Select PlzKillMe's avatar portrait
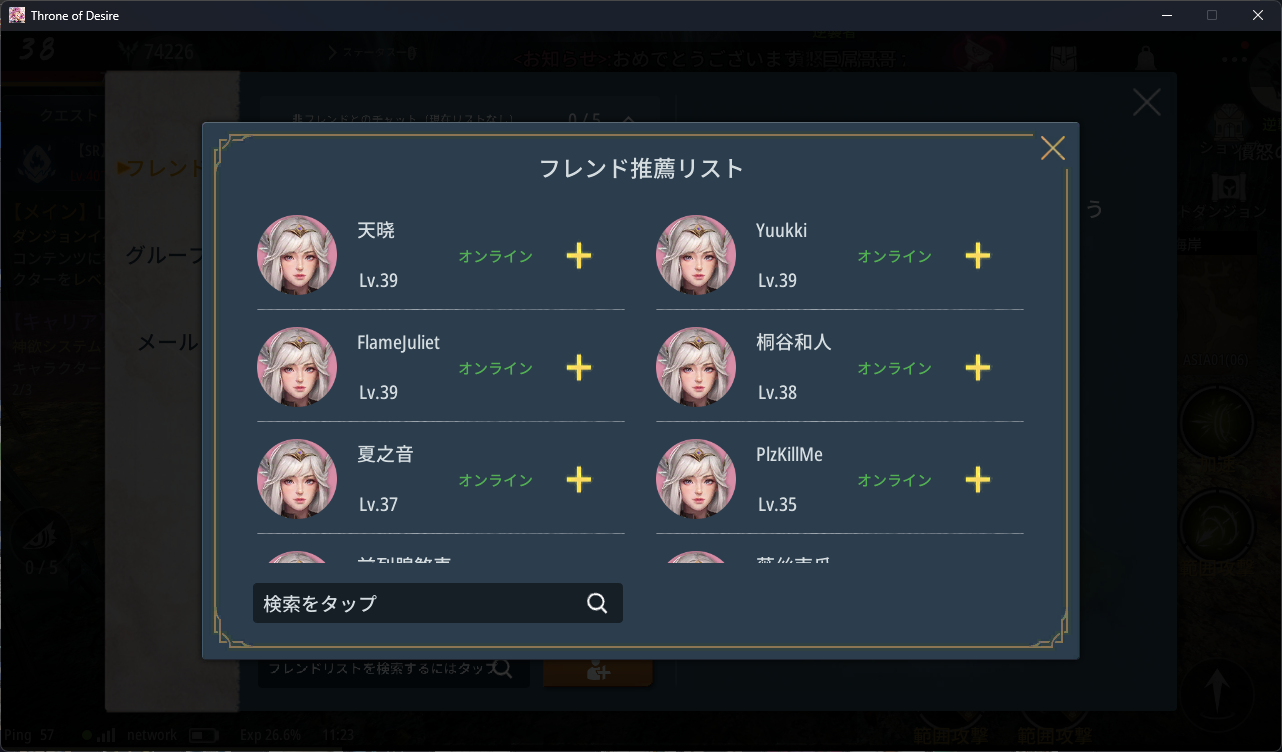Viewport: 1282px width, 752px height. pyautogui.click(x=696, y=479)
